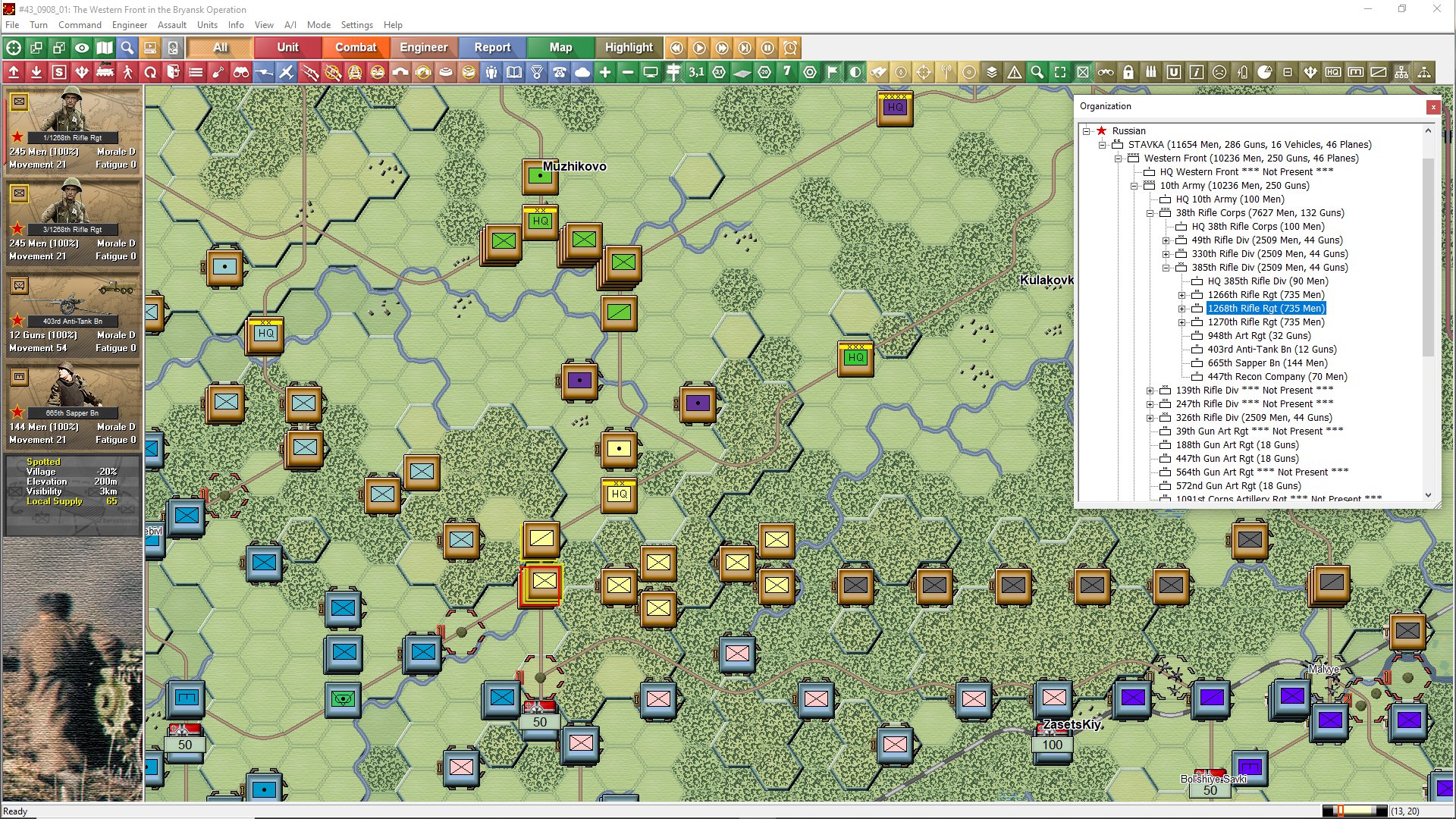Click the Organization panel scroll down arrow
The height and width of the screenshot is (819, 1456).
[1428, 495]
